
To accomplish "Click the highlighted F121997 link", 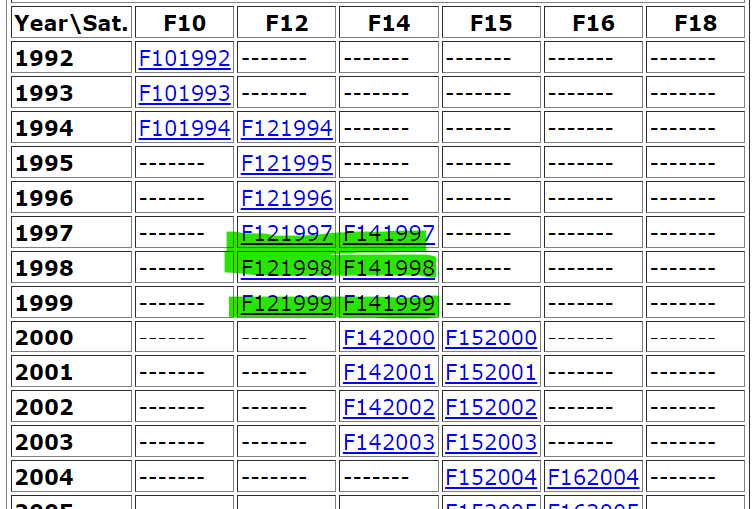I will 287,234.
